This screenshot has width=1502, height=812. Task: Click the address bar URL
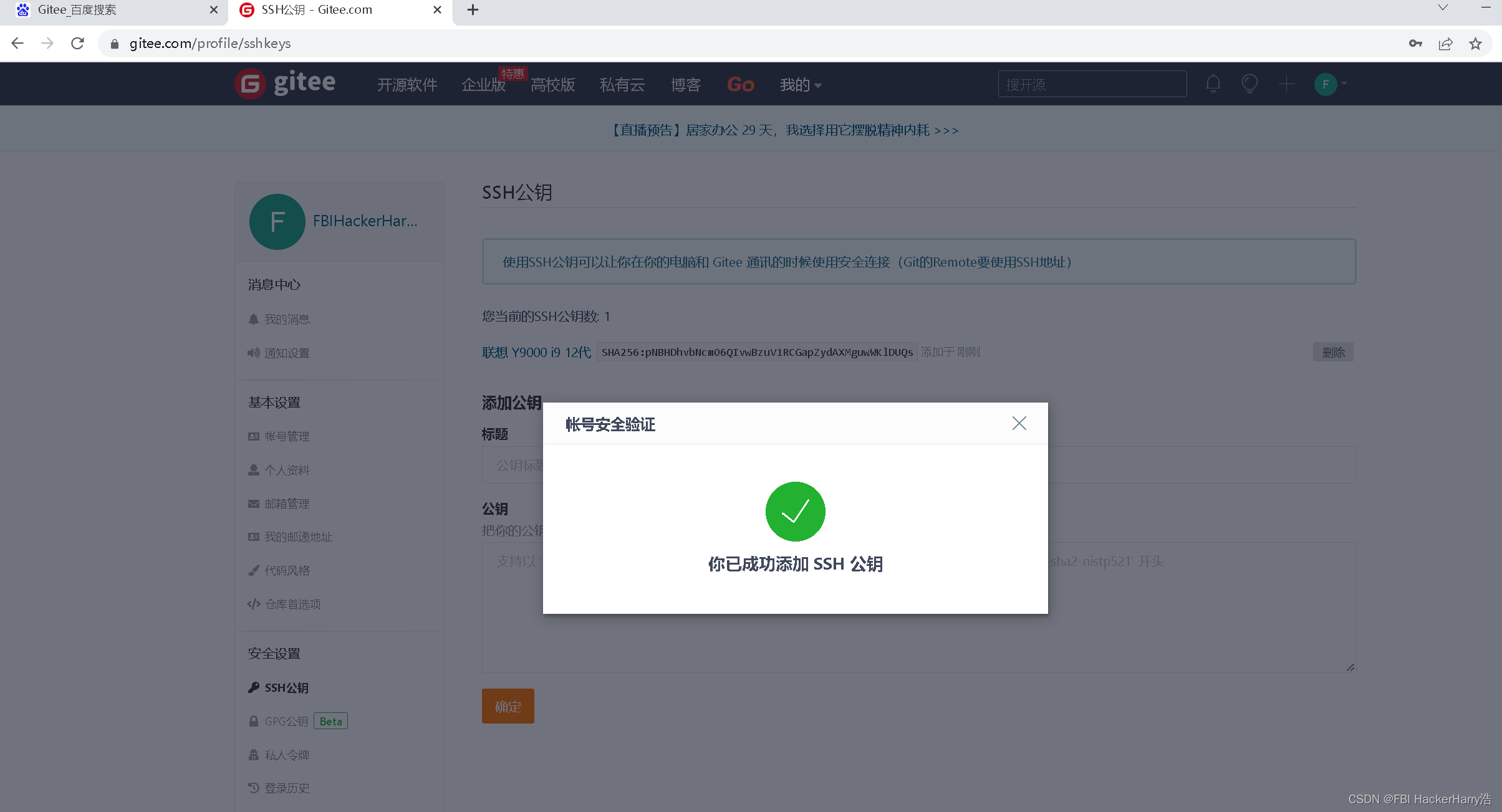(x=210, y=43)
